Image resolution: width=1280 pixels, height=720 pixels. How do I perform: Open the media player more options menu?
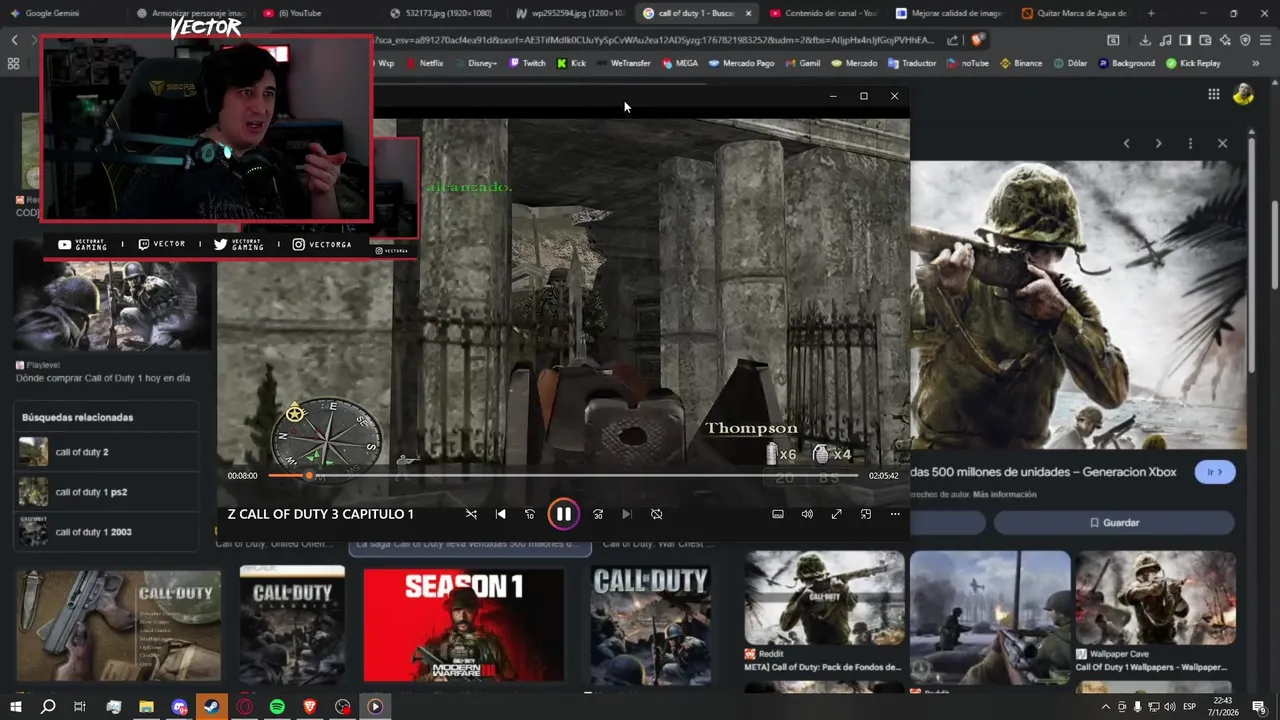(x=895, y=514)
